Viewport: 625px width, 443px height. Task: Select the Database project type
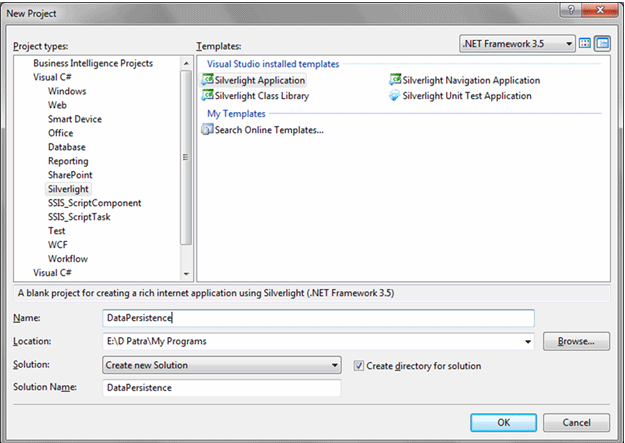click(67, 147)
